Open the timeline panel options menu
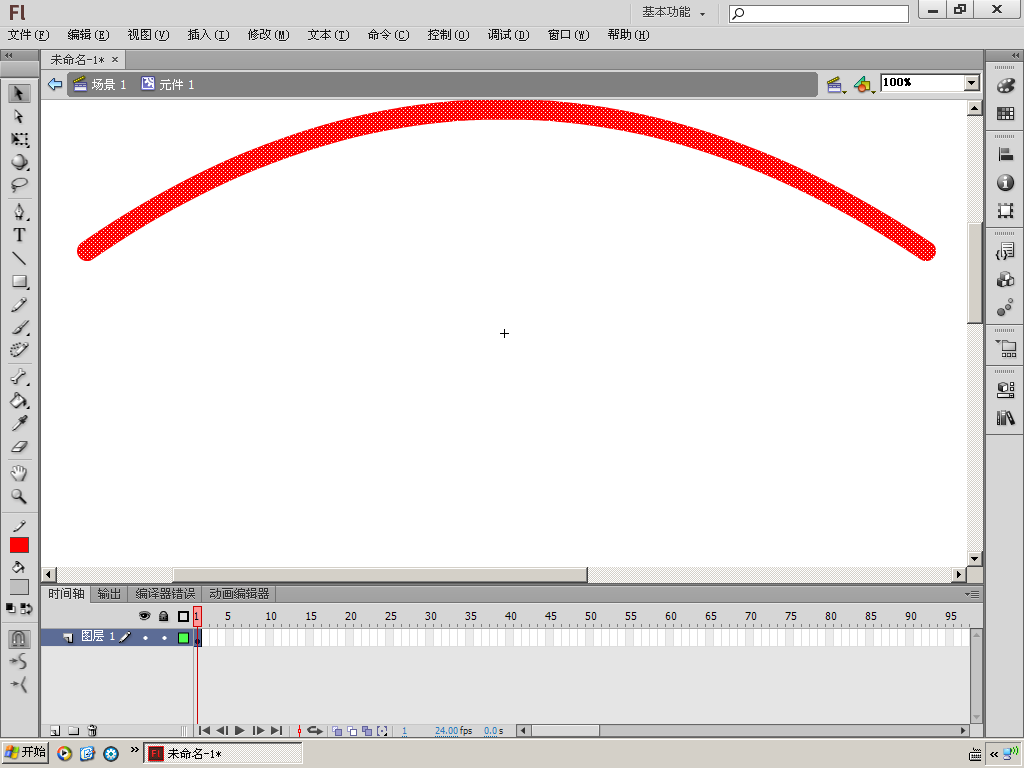Viewport: 1024px width, 768px height. point(972,594)
